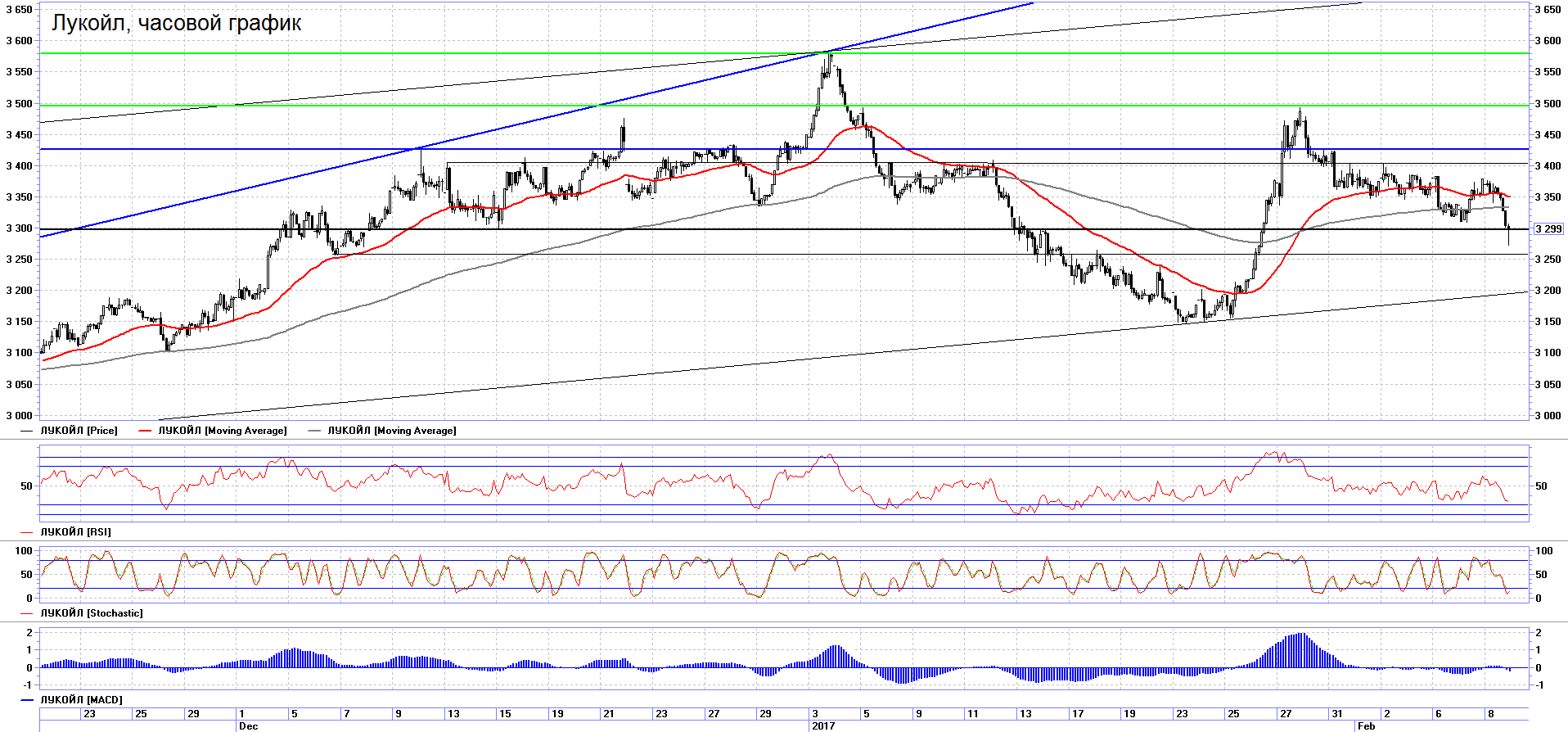The width and height of the screenshot is (1568, 732).
Task: Click "3 600" on the right price axis
Action: pyautogui.click(x=1548, y=41)
